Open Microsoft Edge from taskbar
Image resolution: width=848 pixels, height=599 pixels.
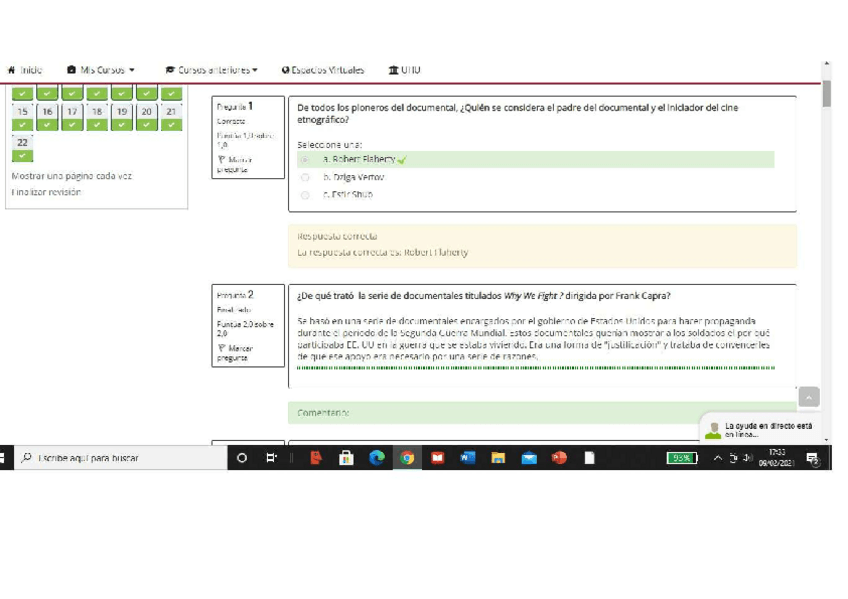pos(376,458)
